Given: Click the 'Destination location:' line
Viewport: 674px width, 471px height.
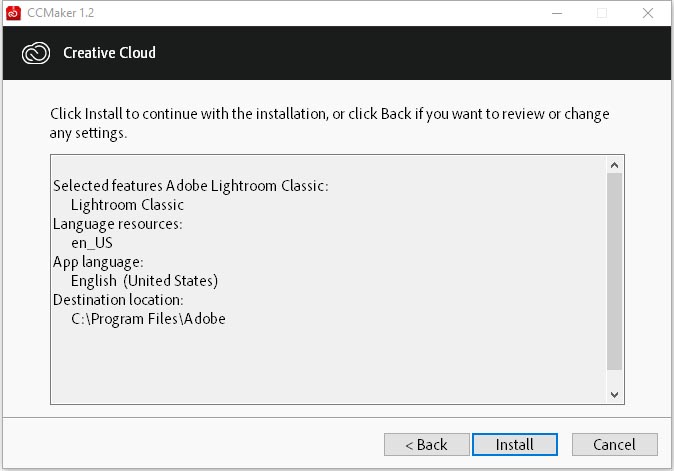Looking at the screenshot, I should point(118,300).
